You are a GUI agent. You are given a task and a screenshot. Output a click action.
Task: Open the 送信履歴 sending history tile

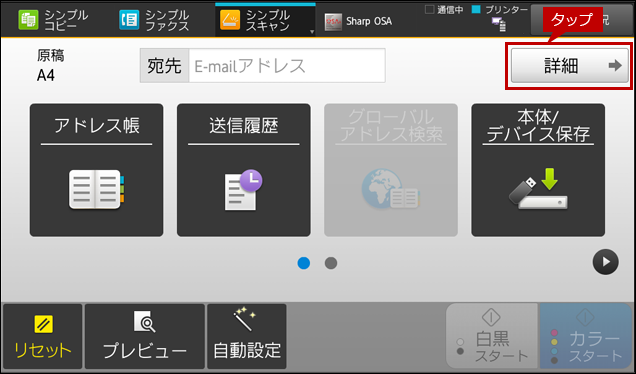(x=244, y=170)
